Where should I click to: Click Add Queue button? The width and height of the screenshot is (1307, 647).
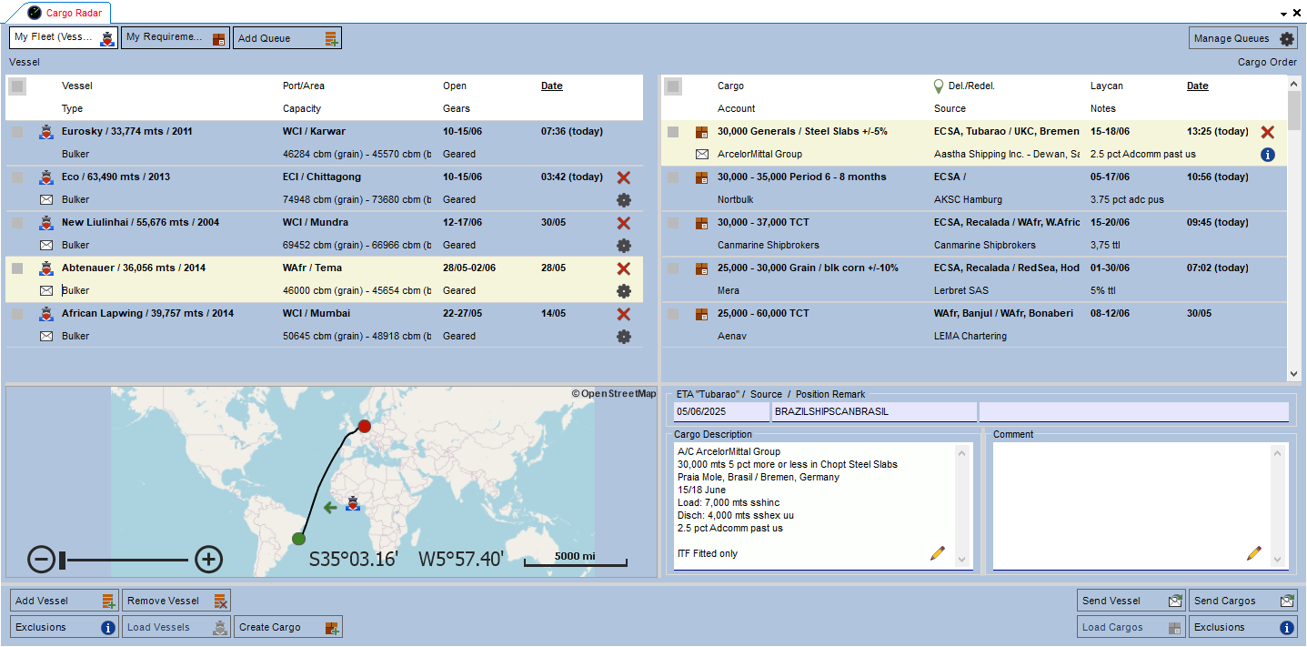point(288,38)
